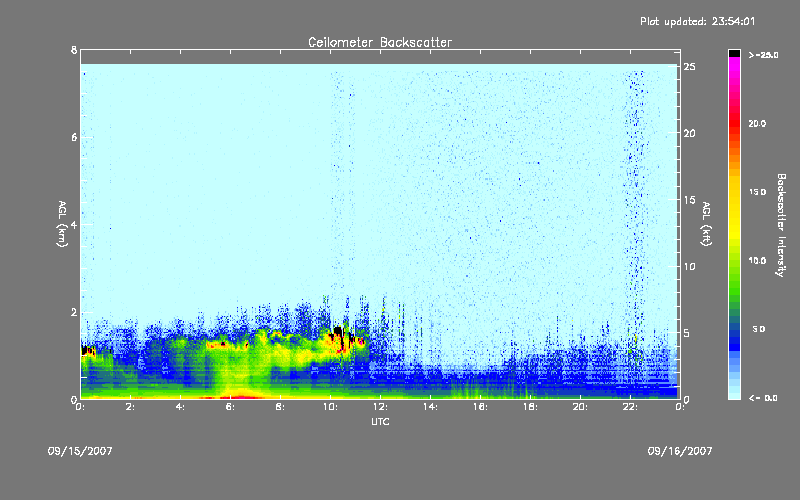Click the 25 kft tick label

tap(689, 67)
